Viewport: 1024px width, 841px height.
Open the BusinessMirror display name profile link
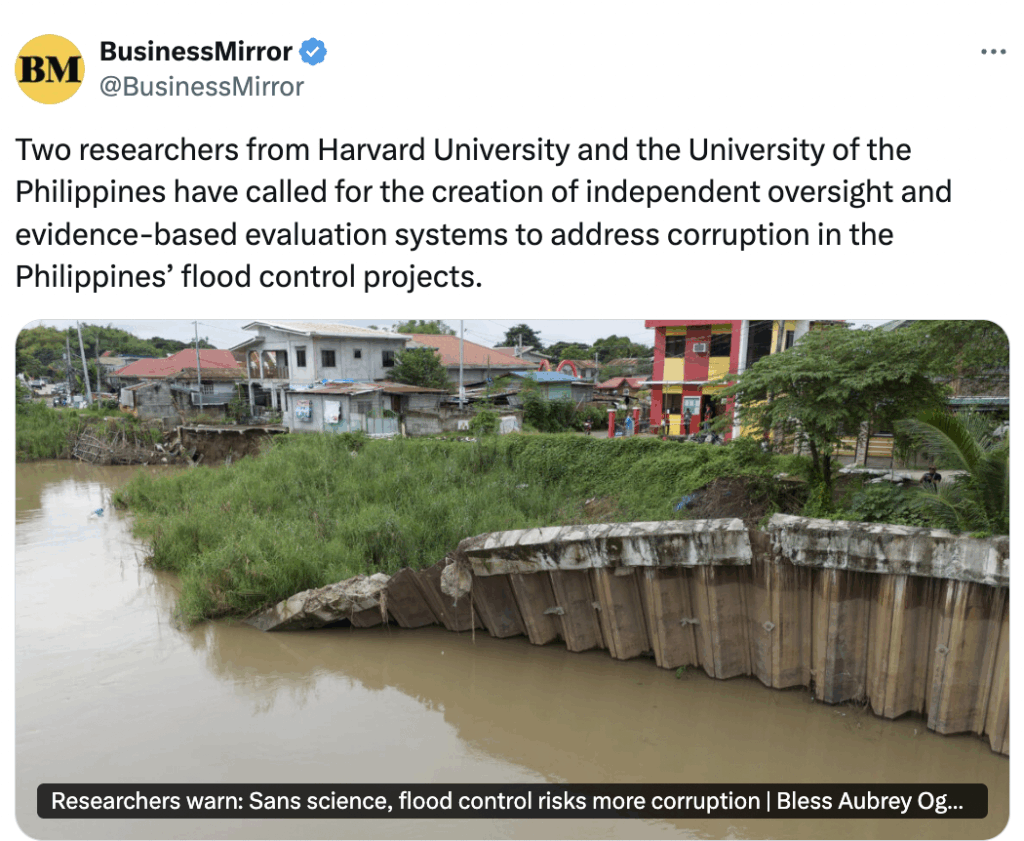196,51
